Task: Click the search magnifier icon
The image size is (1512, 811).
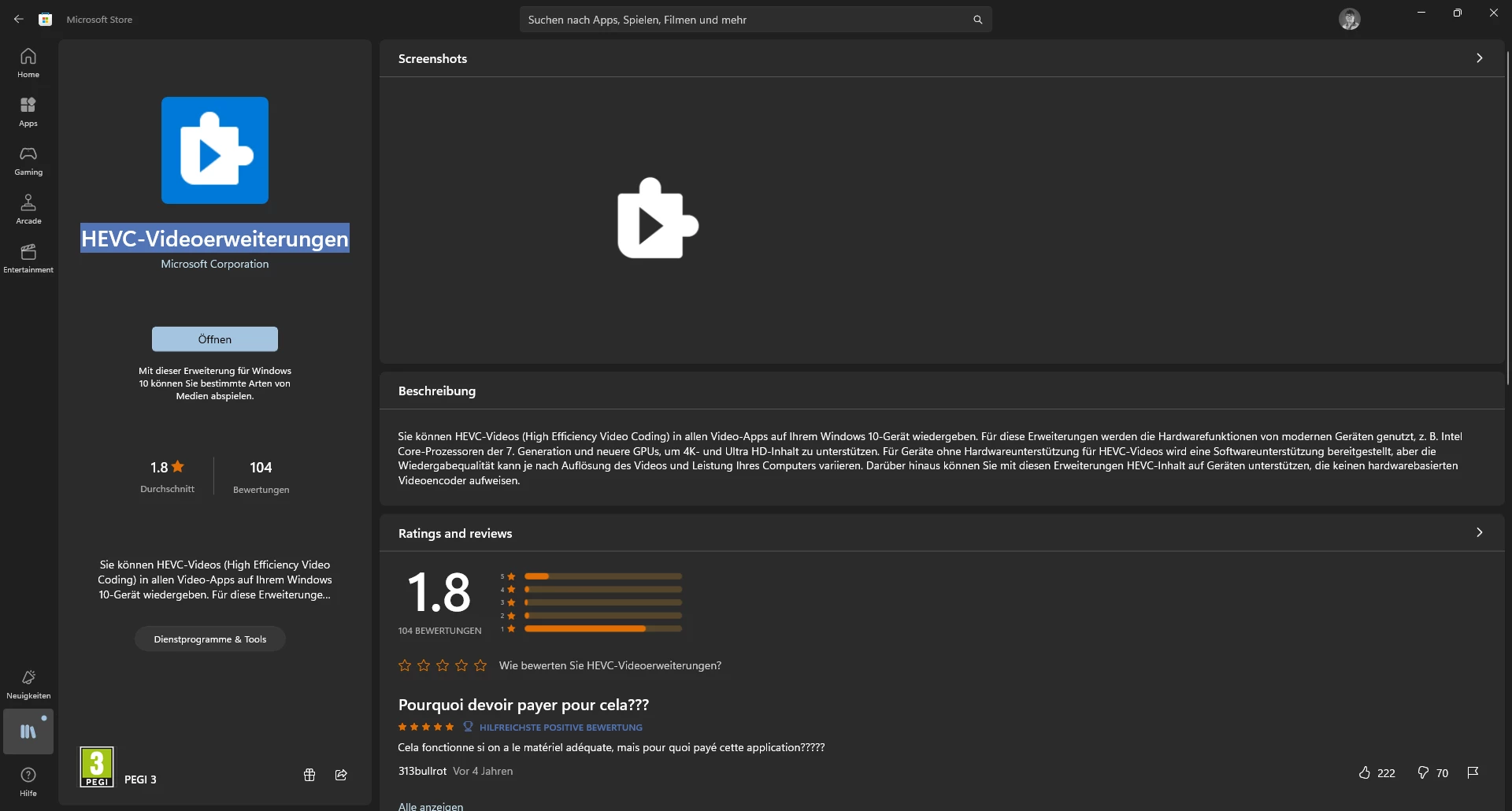Action: coord(977,20)
